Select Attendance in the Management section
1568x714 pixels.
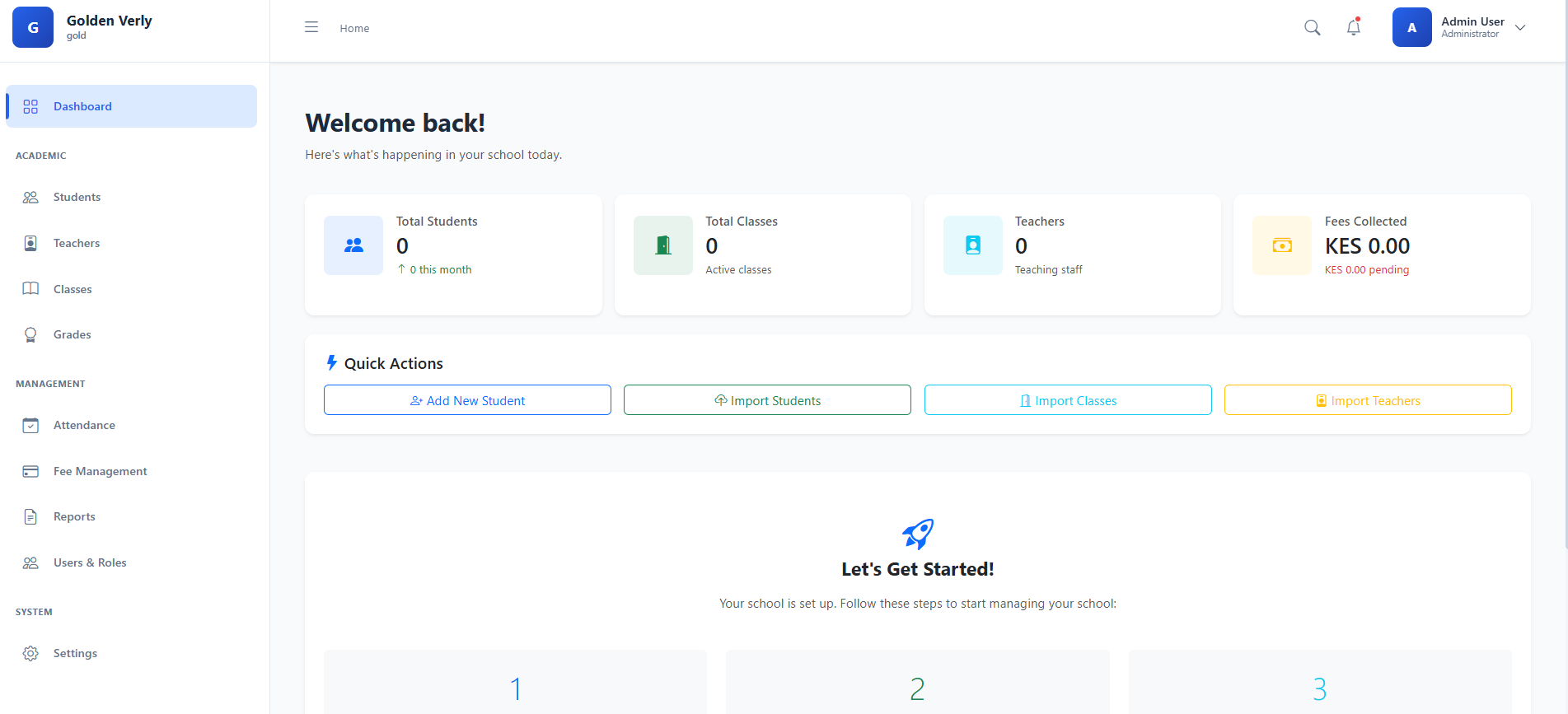click(132, 426)
